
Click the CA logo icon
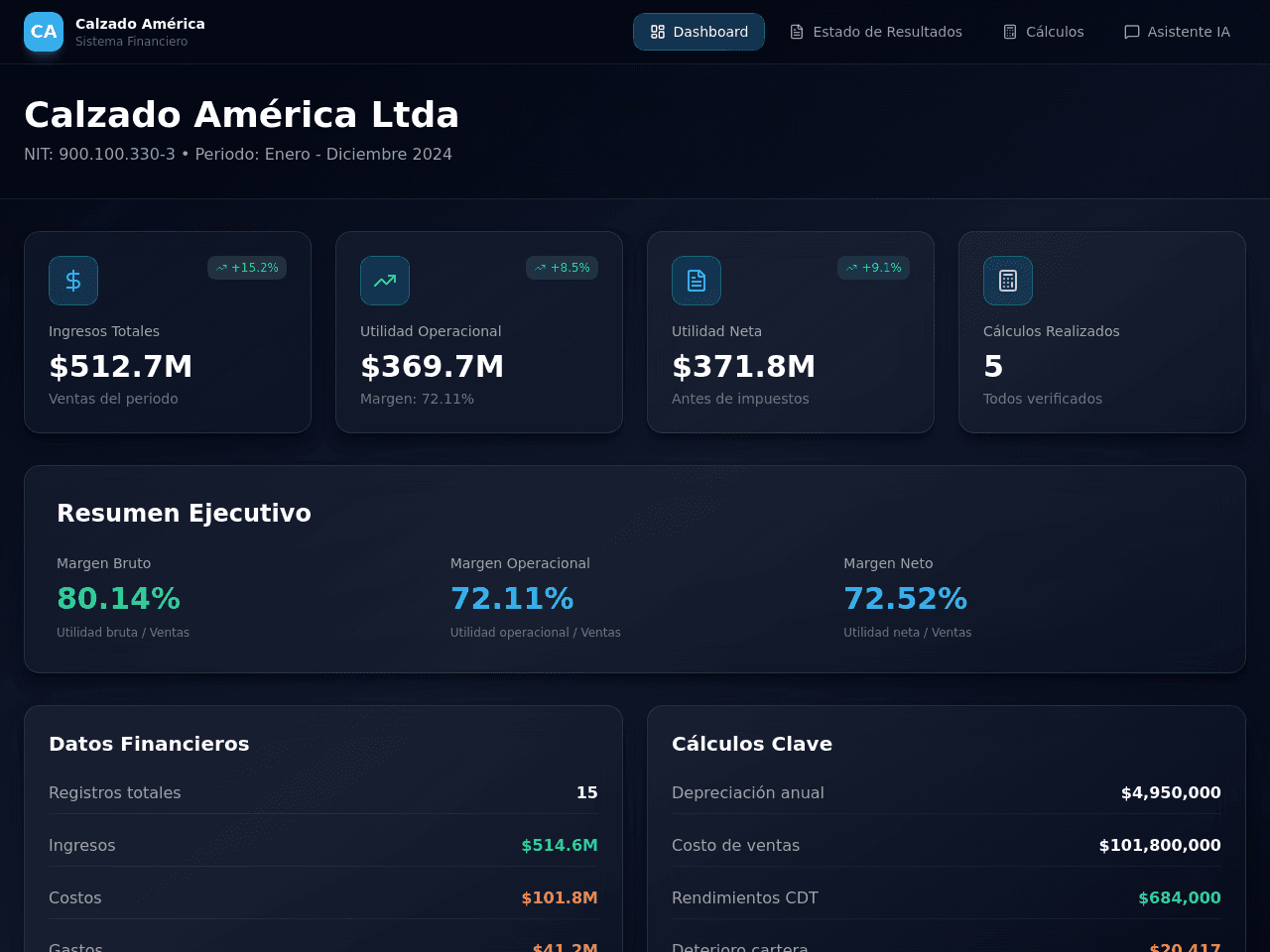point(44,32)
